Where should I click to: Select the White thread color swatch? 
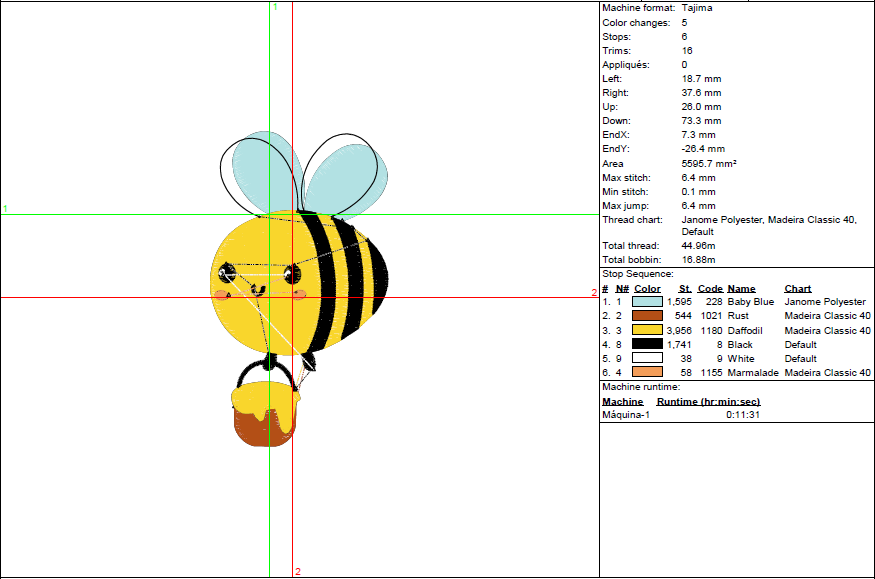(x=647, y=358)
